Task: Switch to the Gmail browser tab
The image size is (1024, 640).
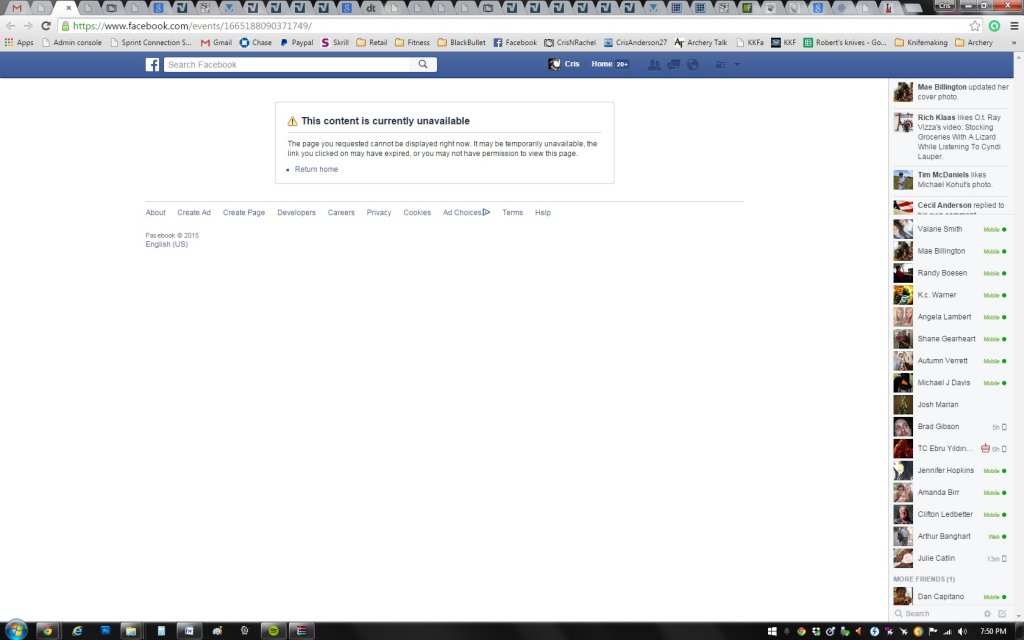Action: 17,8
